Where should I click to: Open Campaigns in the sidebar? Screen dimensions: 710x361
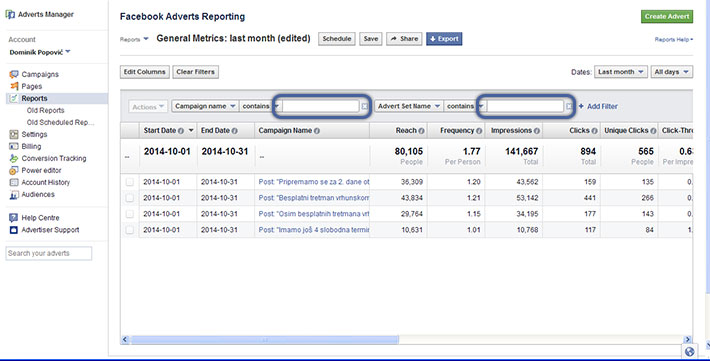(40, 74)
